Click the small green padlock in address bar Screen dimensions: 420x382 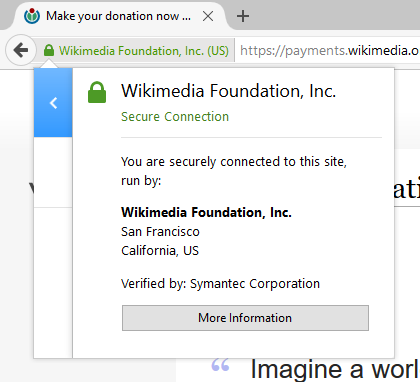point(49,51)
